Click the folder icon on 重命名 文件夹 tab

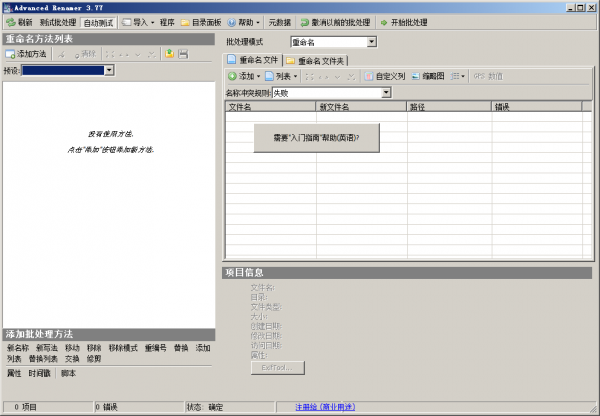pyautogui.click(x=291, y=61)
